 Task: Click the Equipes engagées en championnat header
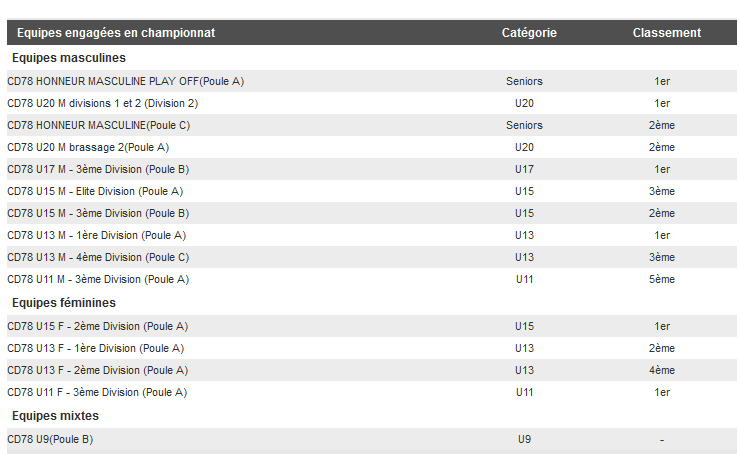tap(116, 33)
